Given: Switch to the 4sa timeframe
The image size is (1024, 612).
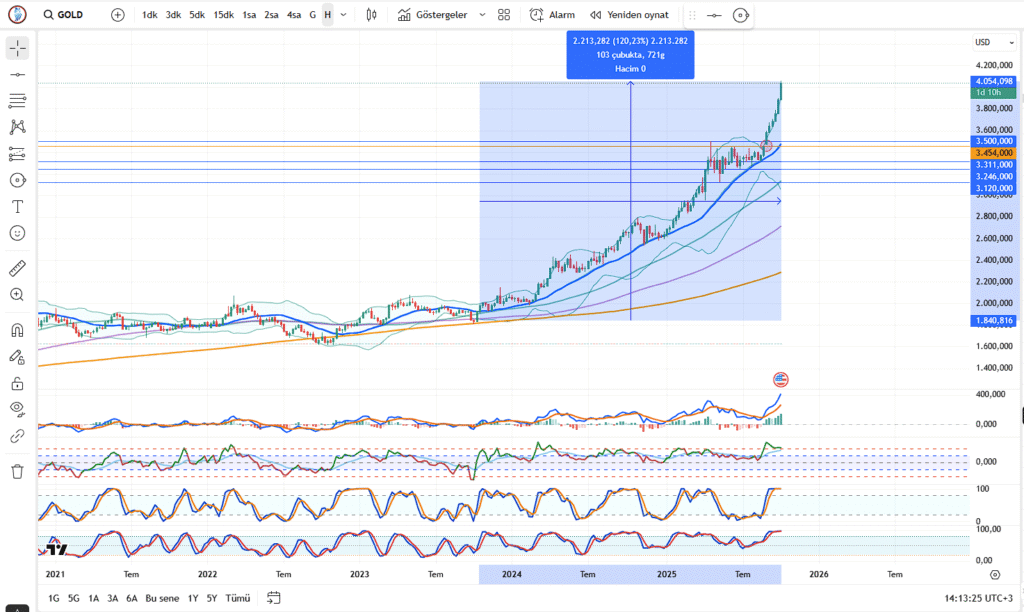Looking at the screenshot, I should coord(294,15).
